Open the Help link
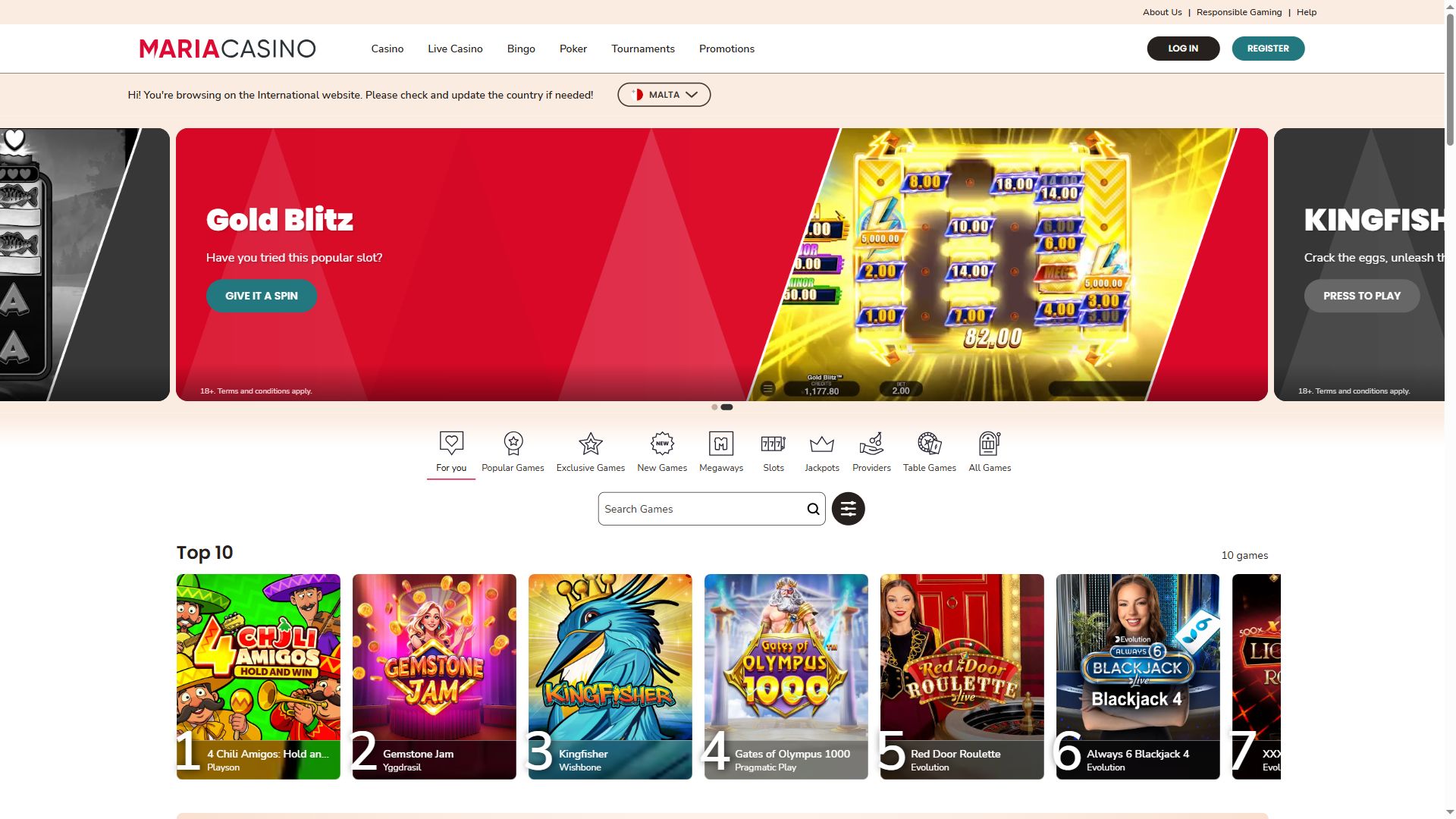Viewport: 1456px width, 819px height. point(1307,12)
